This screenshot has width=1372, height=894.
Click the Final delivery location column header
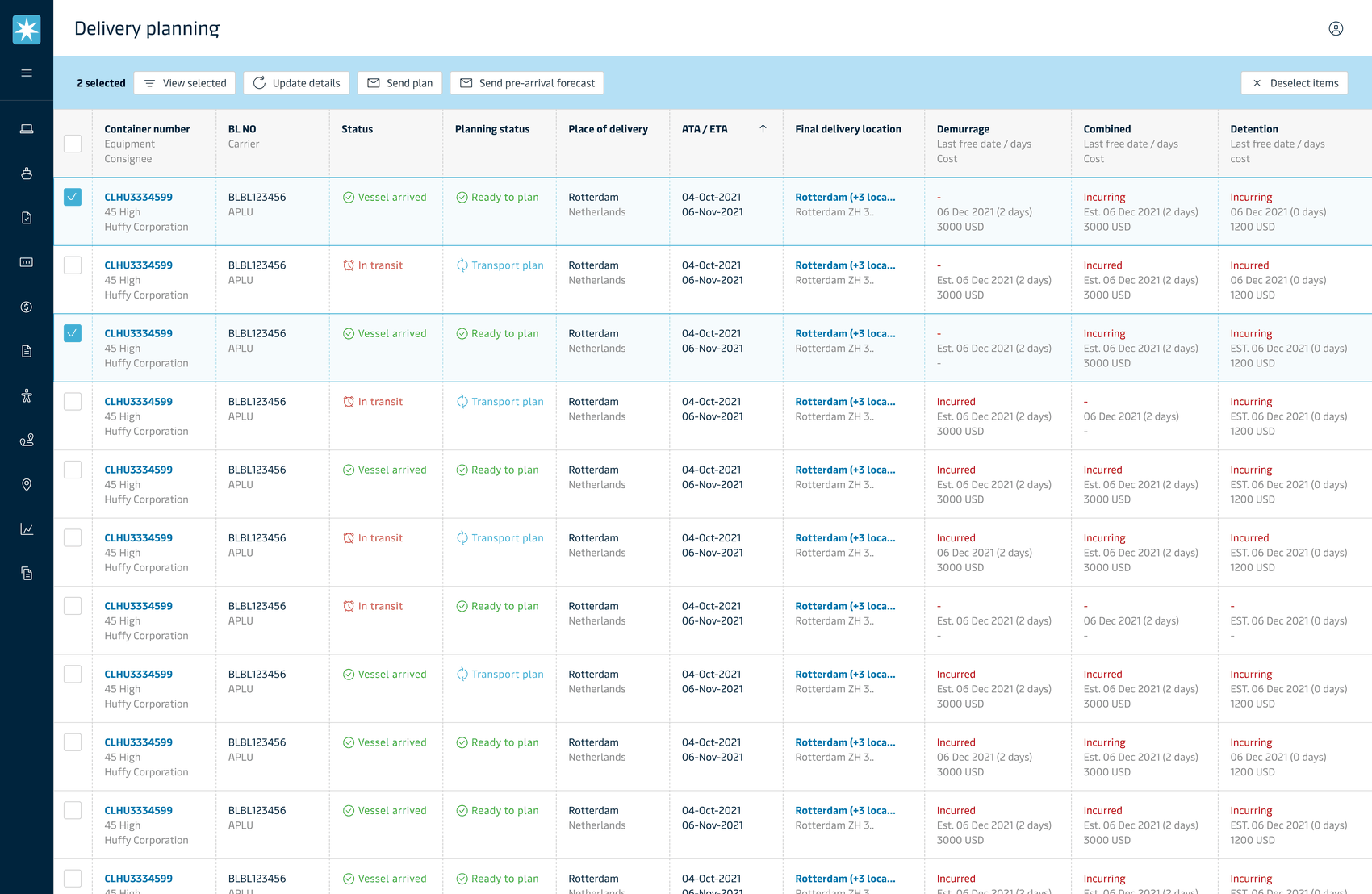tap(848, 129)
